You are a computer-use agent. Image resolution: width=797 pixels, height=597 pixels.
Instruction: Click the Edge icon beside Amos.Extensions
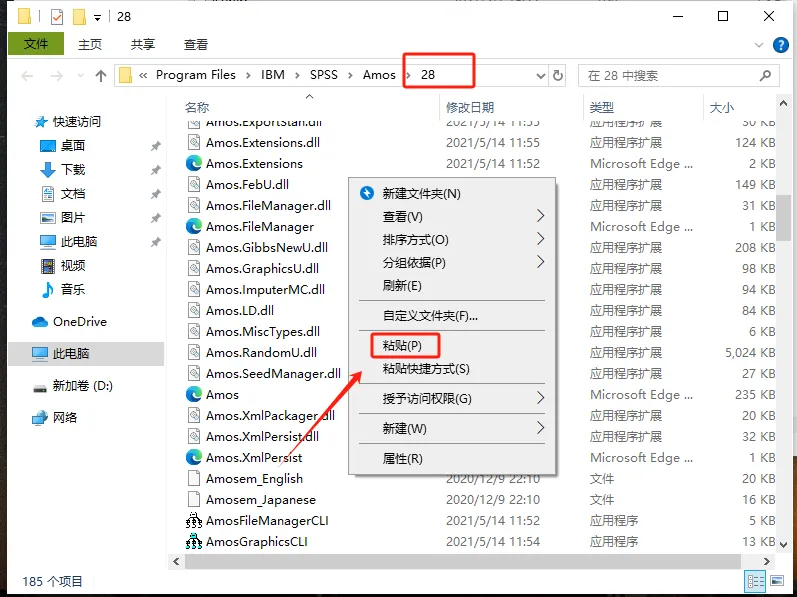(194, 163)
